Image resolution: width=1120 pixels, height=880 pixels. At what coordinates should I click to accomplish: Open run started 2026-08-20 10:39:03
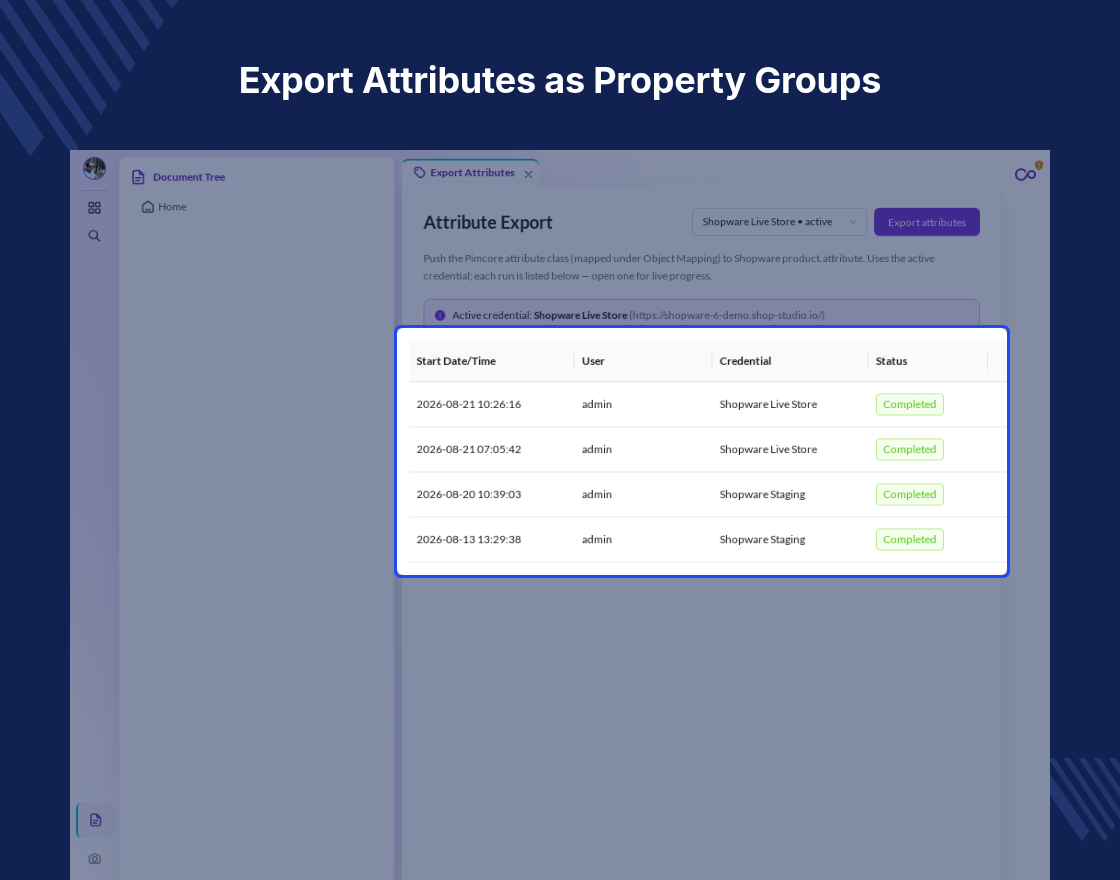707,494
